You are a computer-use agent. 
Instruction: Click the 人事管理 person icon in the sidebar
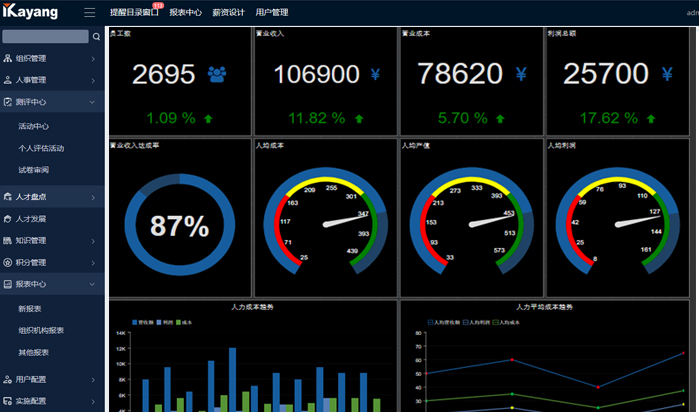point(8,80)
